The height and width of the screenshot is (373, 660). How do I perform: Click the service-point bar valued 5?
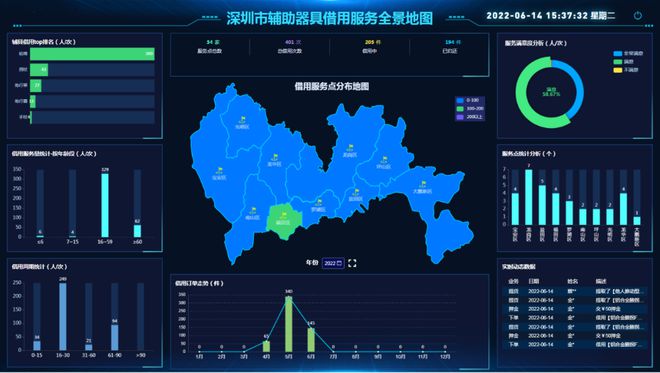point(542,205)
